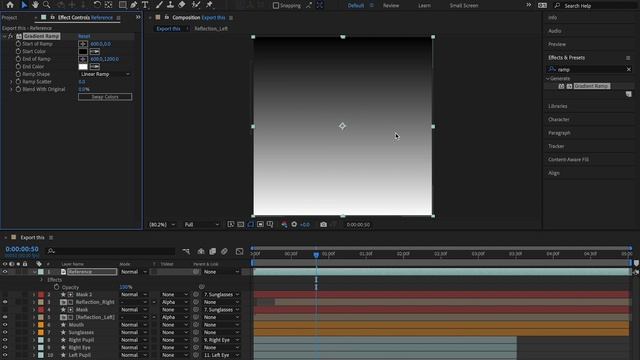The height and width of the screenshot is (360, 640).
Task: Select the Clone Stamp tool
Action: click(171, 5)
